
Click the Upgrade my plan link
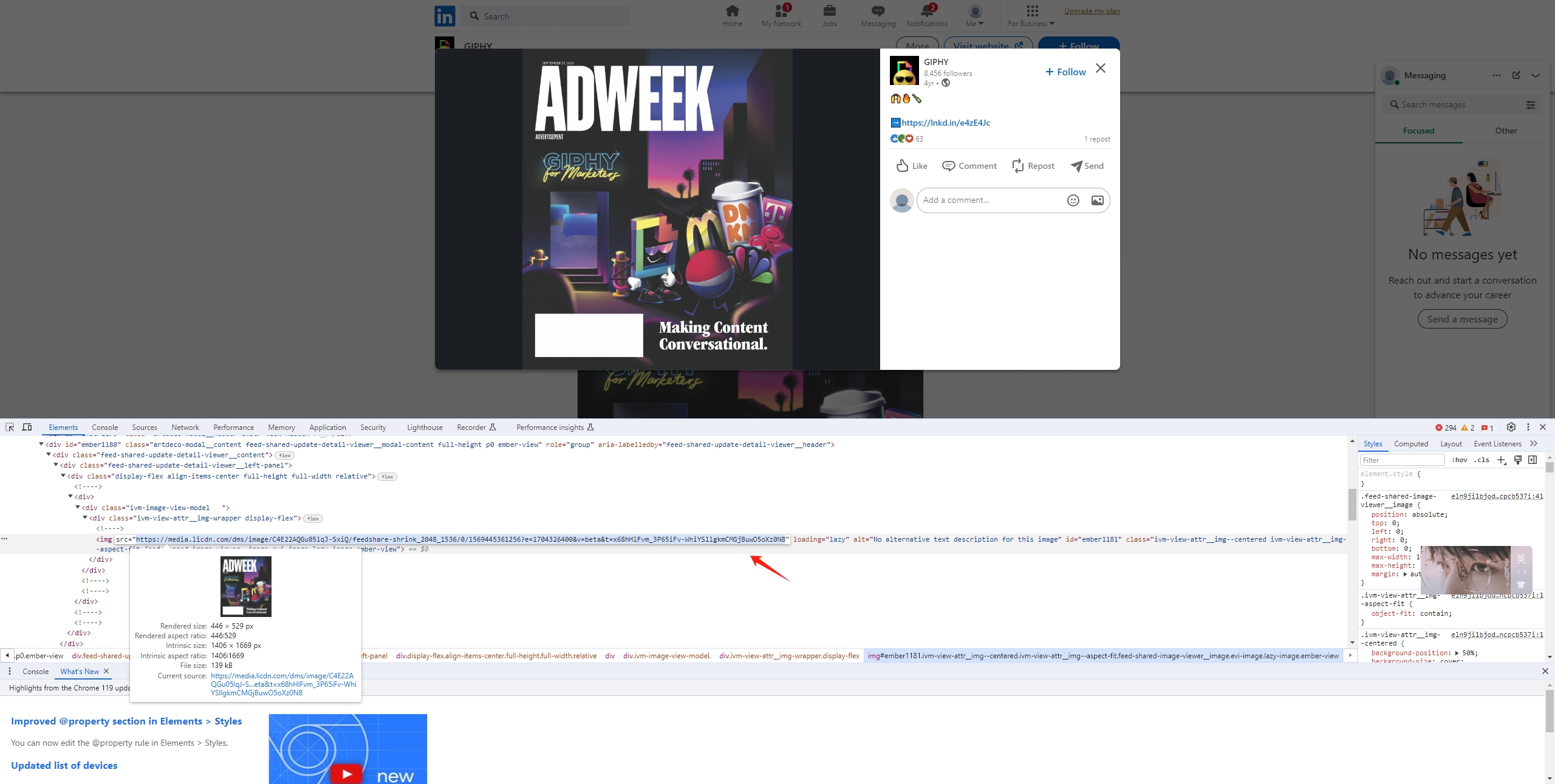[1092, 11]
